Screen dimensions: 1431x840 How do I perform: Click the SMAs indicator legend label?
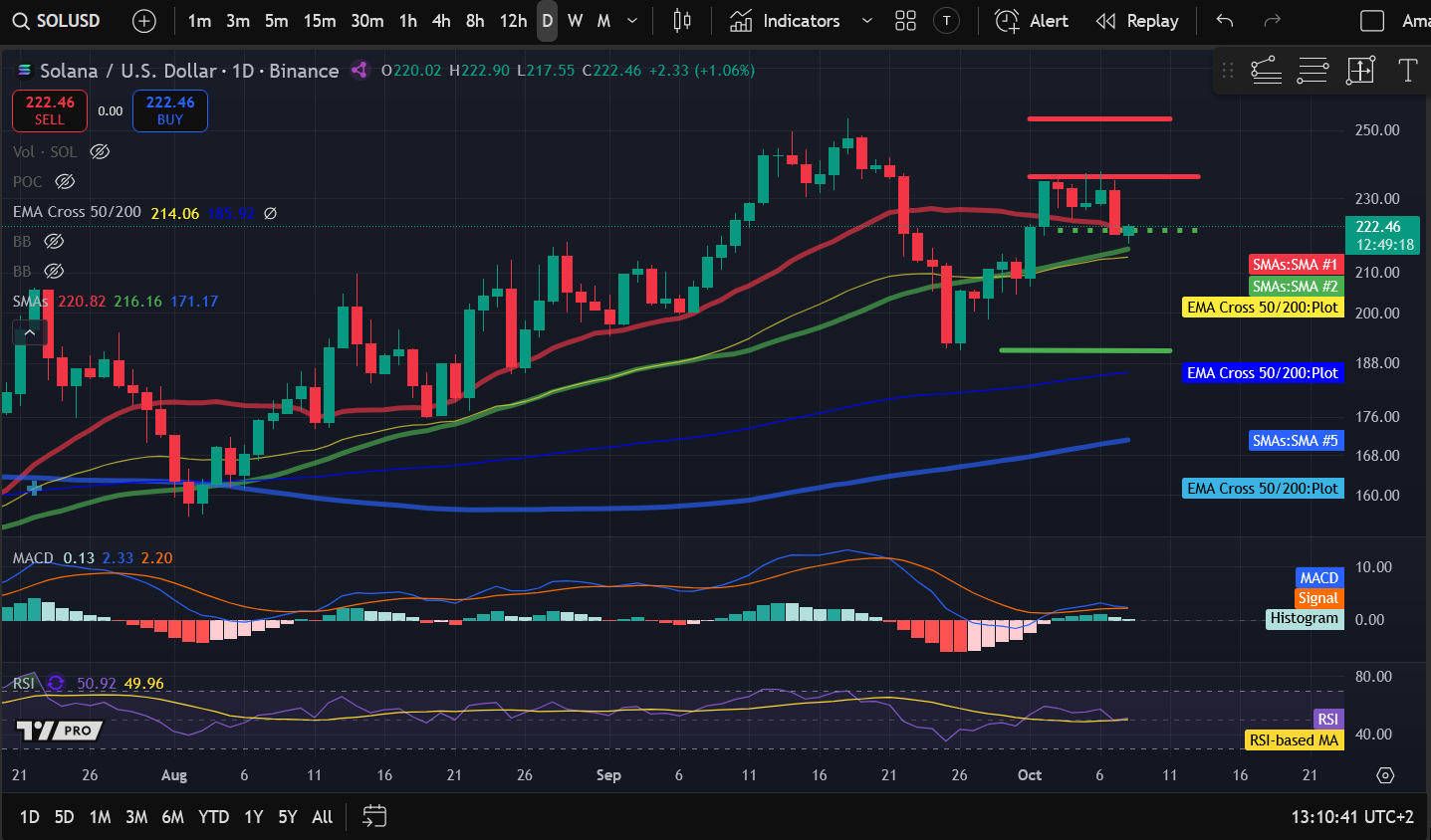(31, 301)
